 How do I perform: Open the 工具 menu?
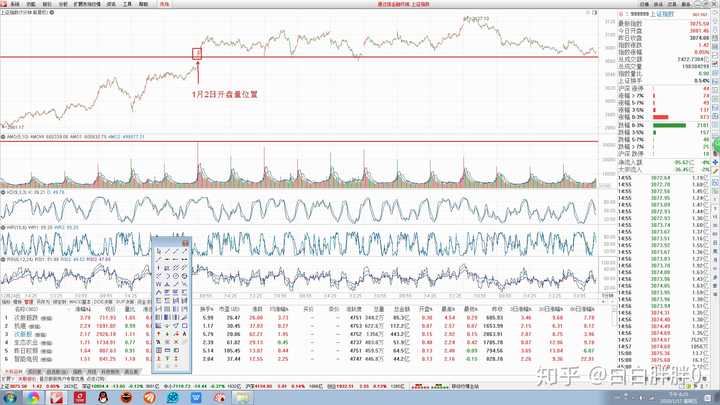[x=127, y=4]
